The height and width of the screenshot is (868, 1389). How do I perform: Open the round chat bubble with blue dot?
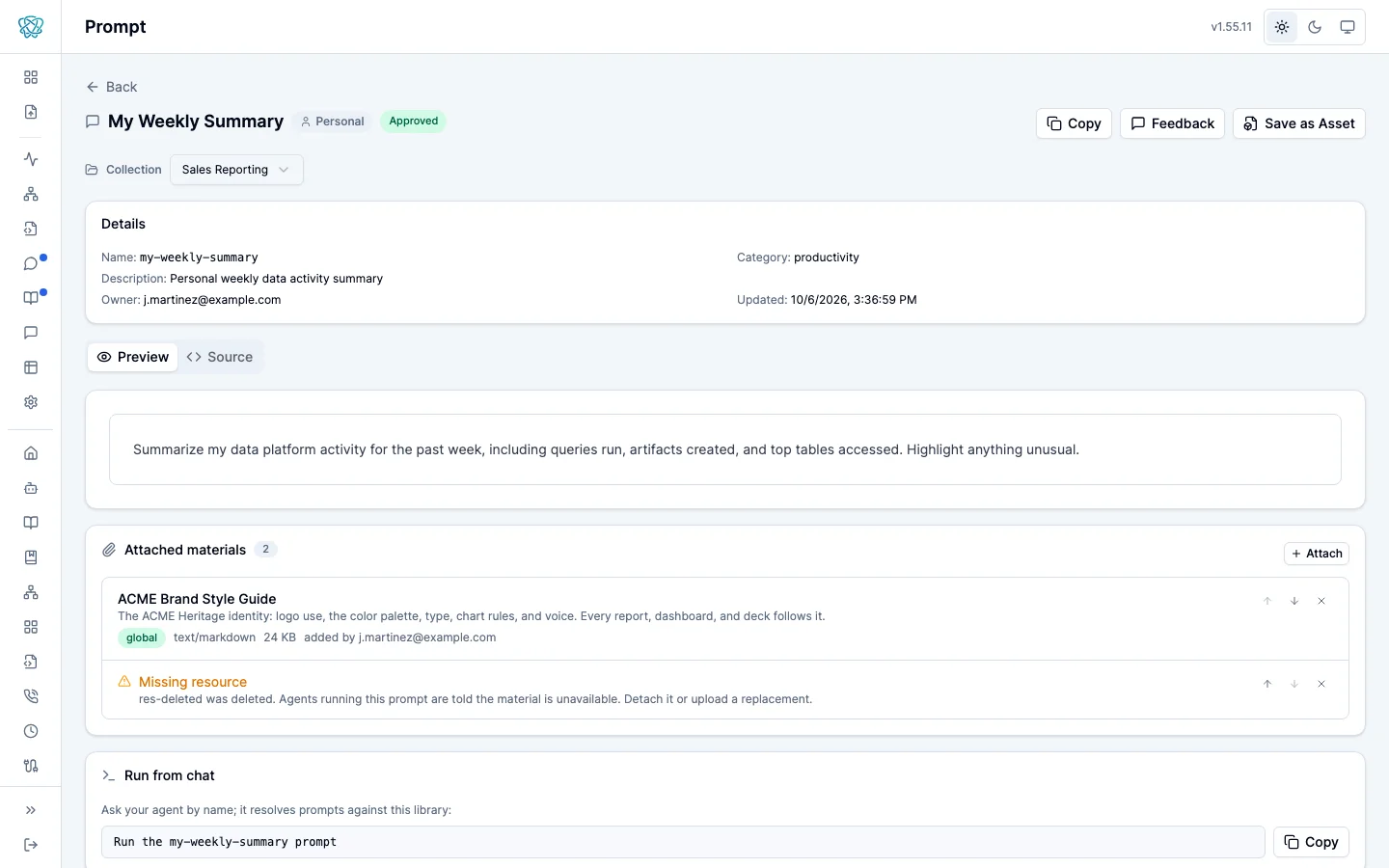(x=31, y=263)
